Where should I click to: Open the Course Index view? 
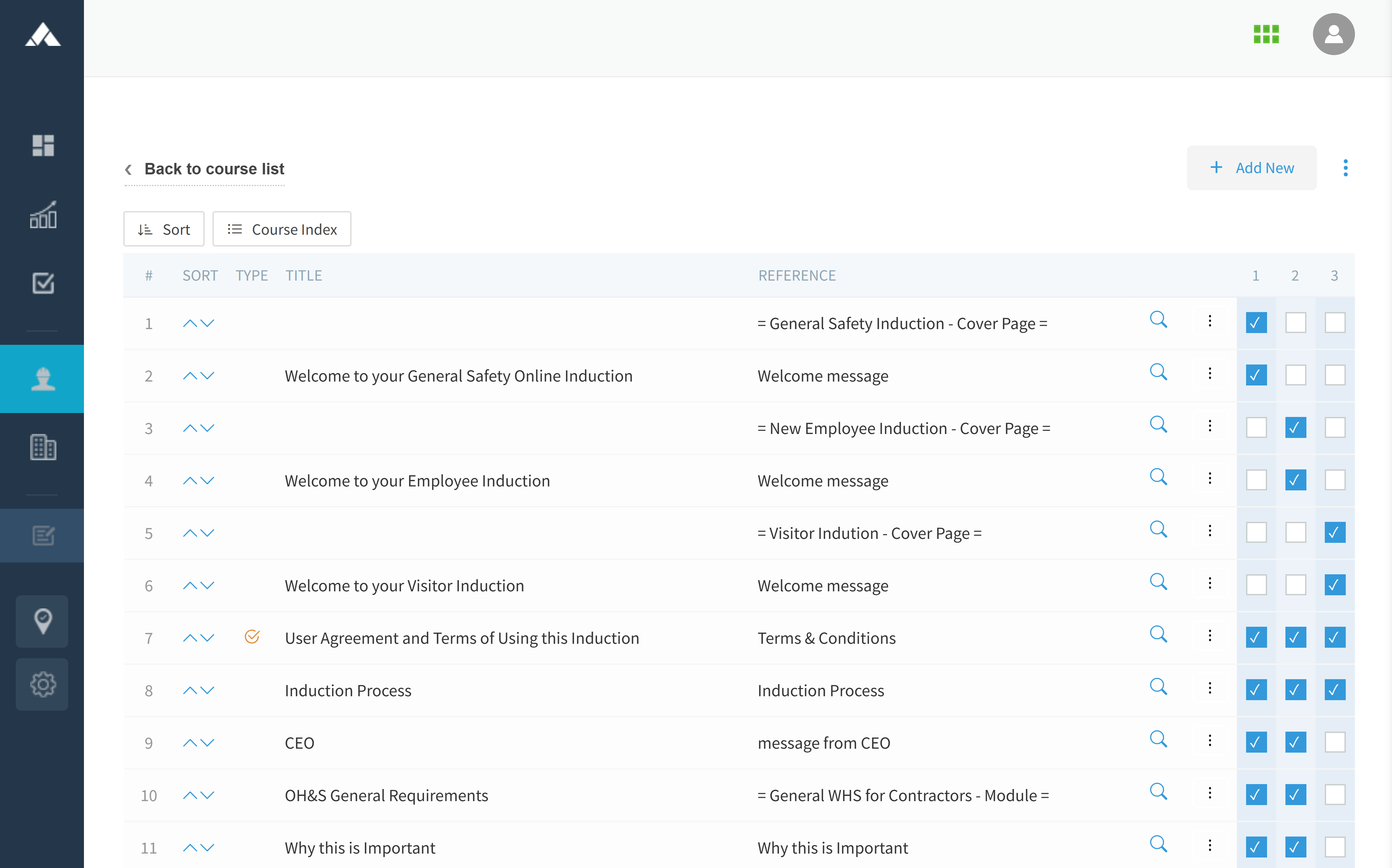click(x=282, y=229)
